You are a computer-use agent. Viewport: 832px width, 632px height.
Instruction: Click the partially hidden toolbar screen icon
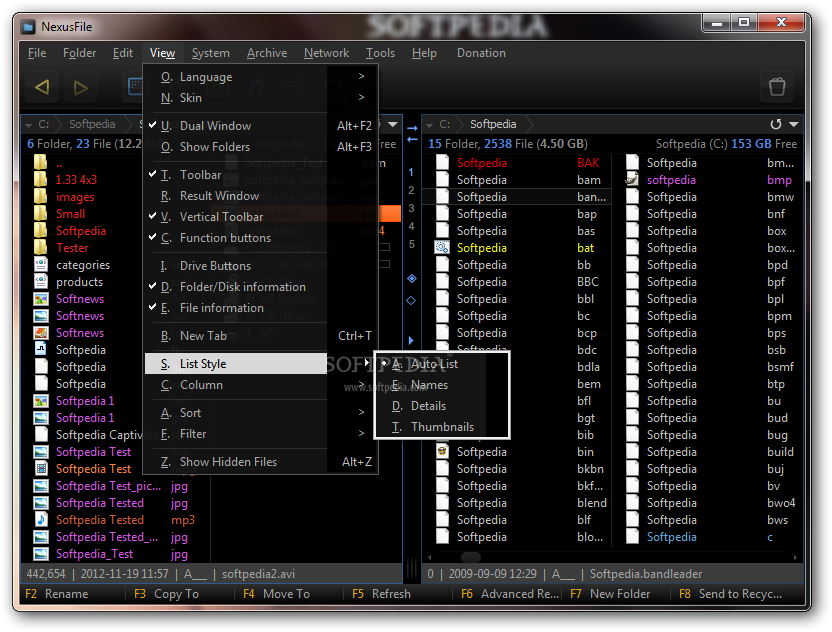click(135, 86)
